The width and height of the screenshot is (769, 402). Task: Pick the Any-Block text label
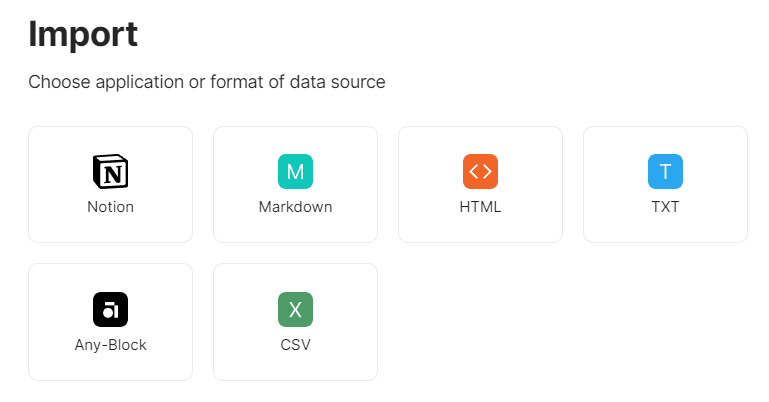tap(110, 345)
